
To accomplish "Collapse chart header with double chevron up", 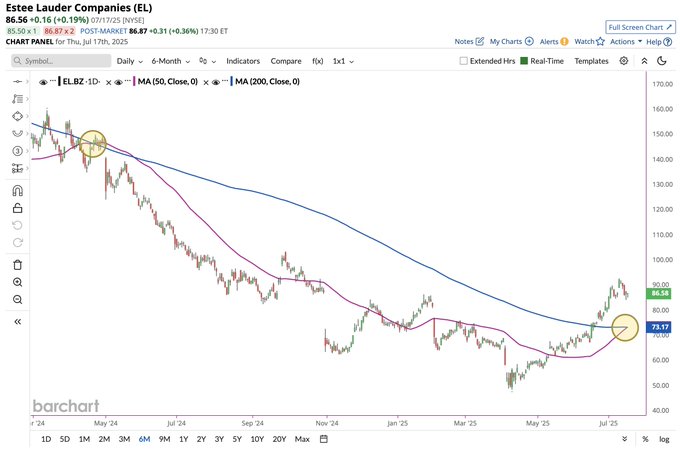I will click(x=644, y=61).
